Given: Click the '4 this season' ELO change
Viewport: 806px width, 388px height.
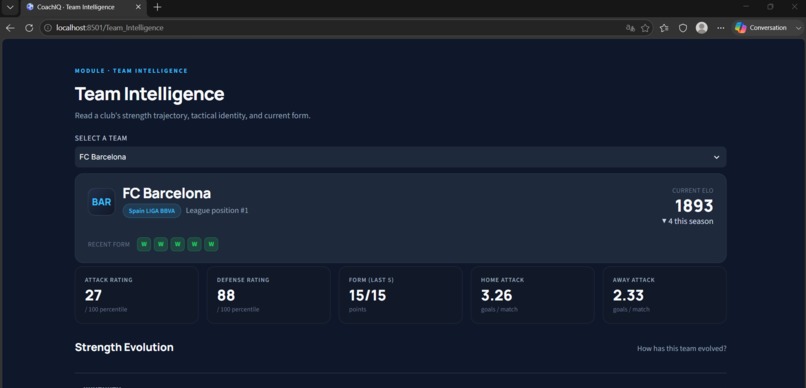Looking at the screenshot, I should [x=688, y=221].
